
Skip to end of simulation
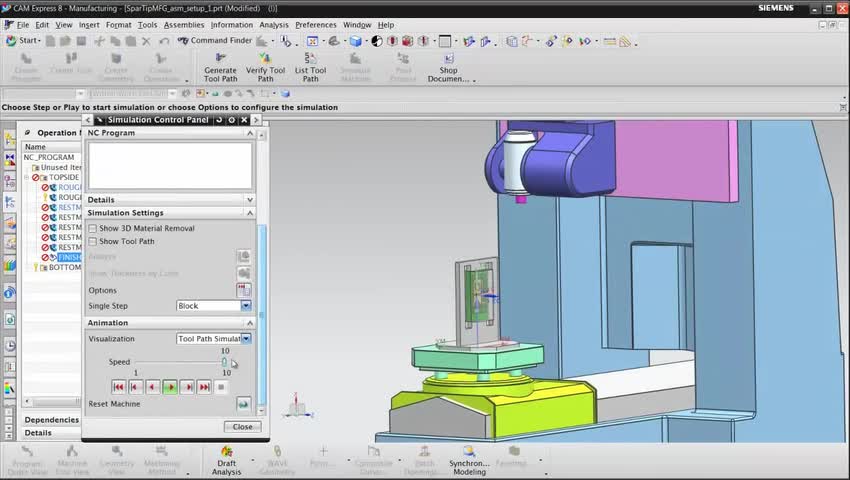coord(204,387)
